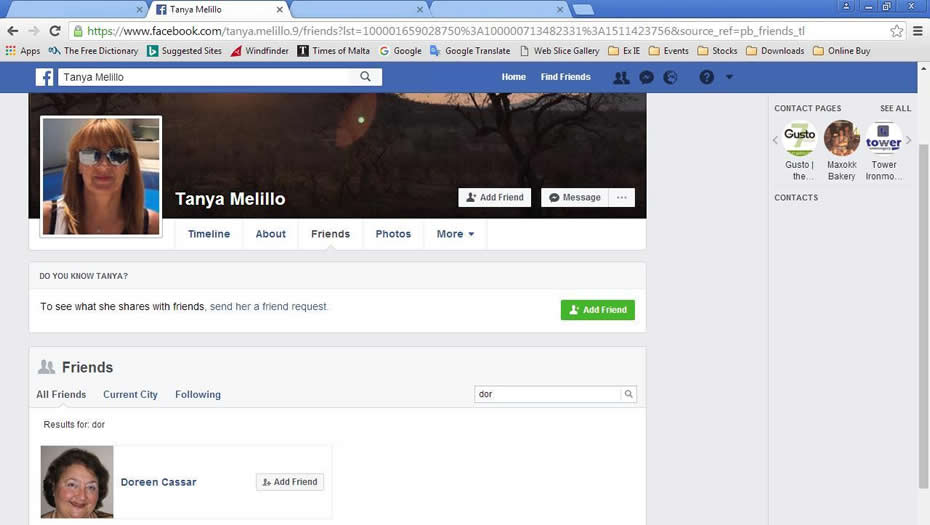Screen dimensions: 930x525
Task: Switch to About tab
Action: pos(270,234)
